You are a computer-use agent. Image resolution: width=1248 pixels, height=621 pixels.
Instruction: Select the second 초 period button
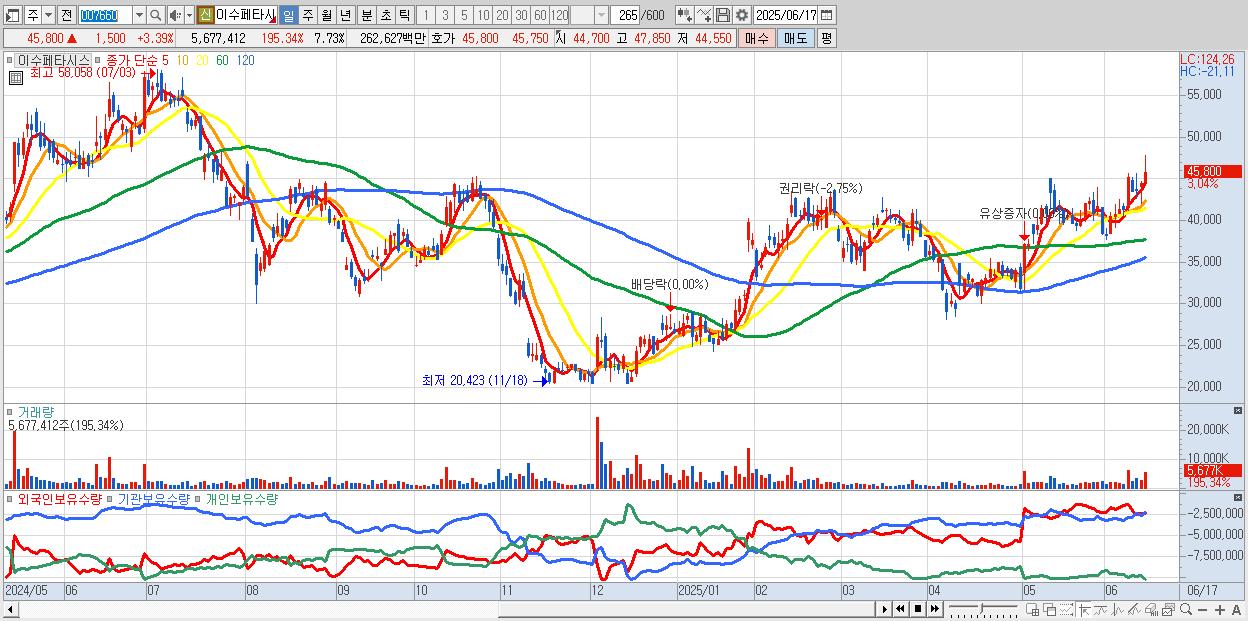point(386,15)
